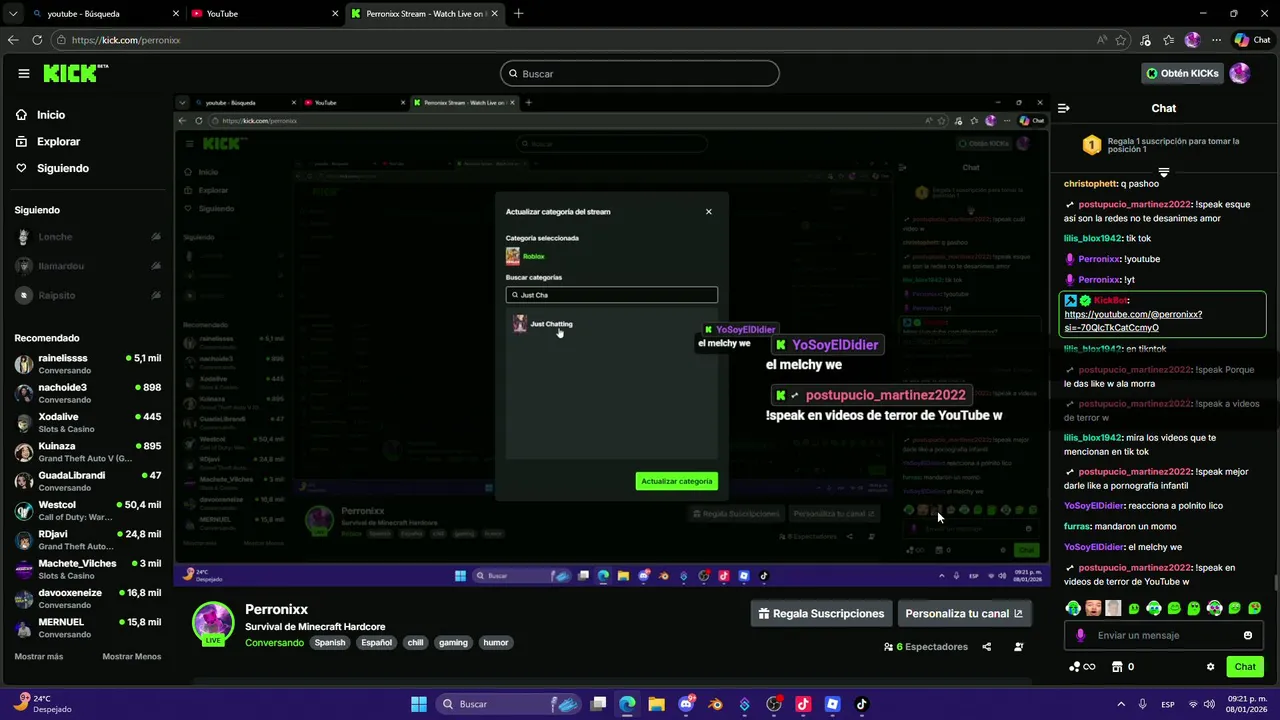Click Mostrar Menos in recommended list
The image size is (1280, 720).
coord(131,656)
